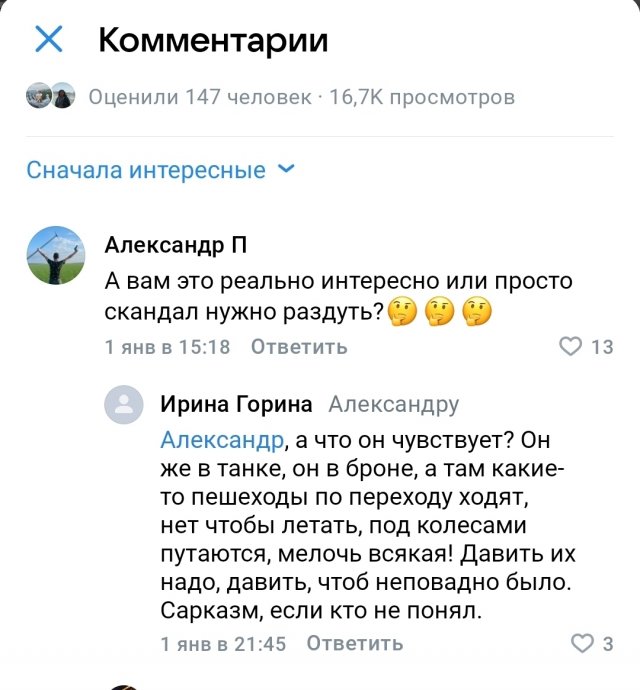
Task: View the list under Оценили 147 человек
Action: click(x=200, y=97)
